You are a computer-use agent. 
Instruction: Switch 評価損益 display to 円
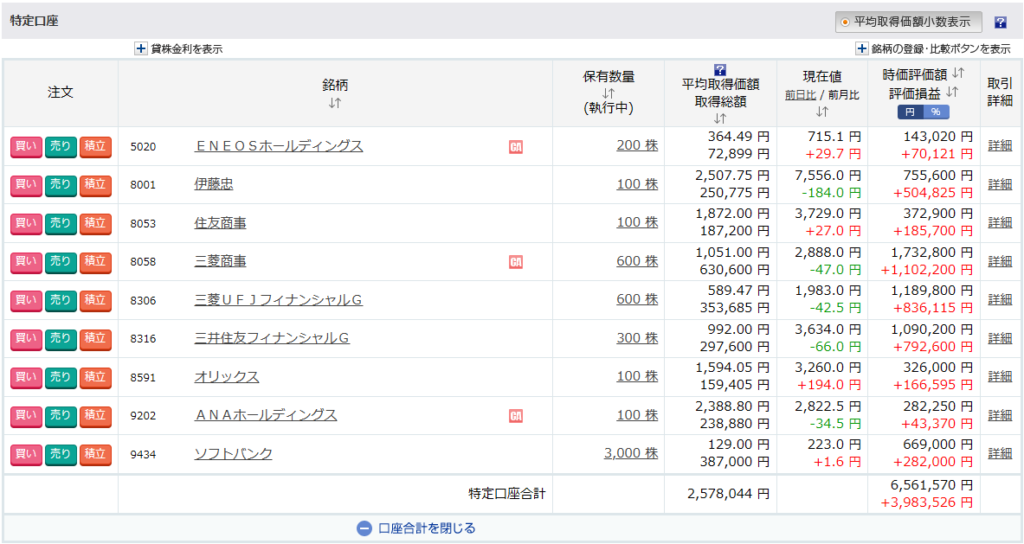(x=910, y=112)
